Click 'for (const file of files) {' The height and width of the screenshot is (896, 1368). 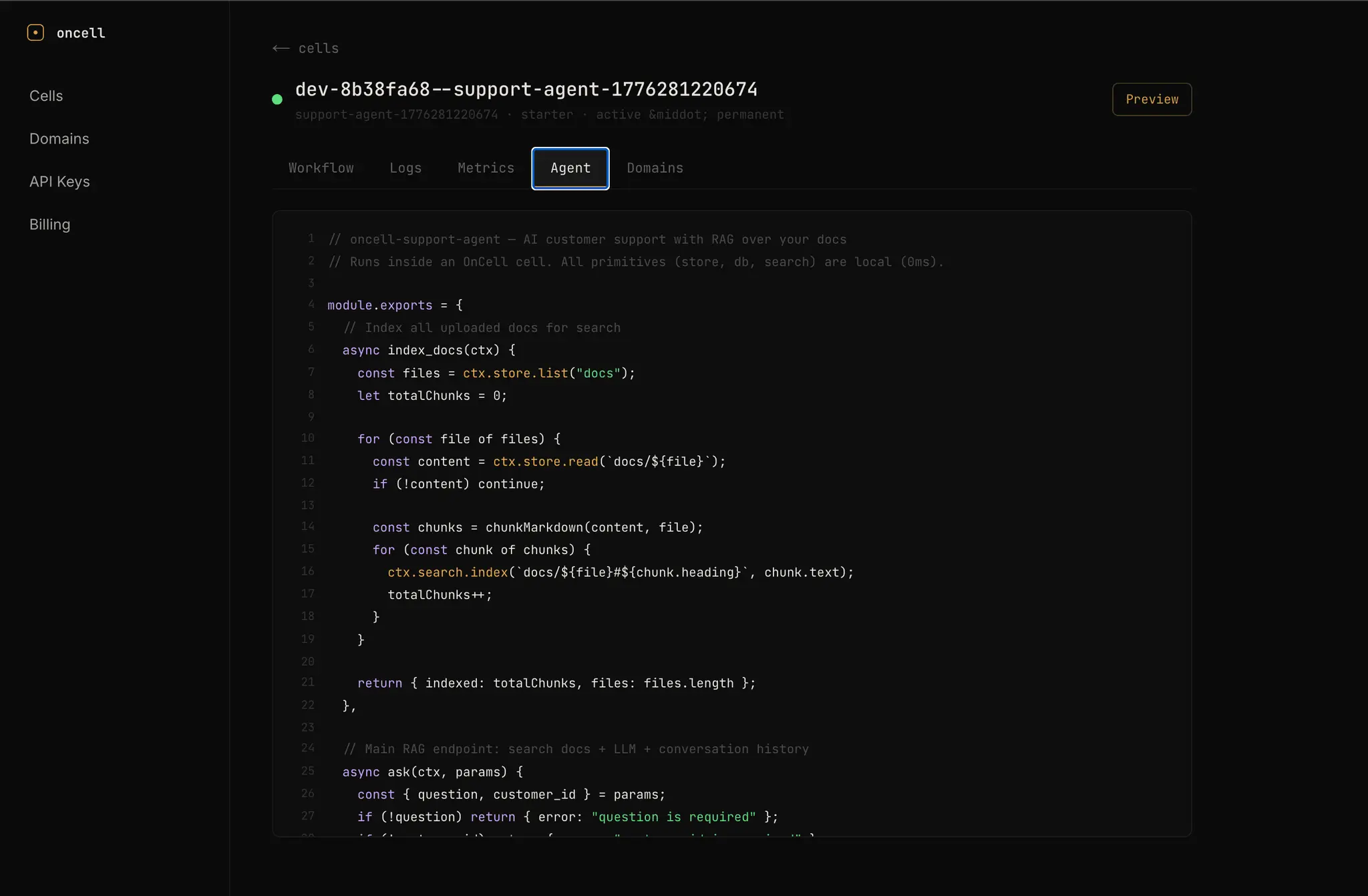click(x=459, y=439)
